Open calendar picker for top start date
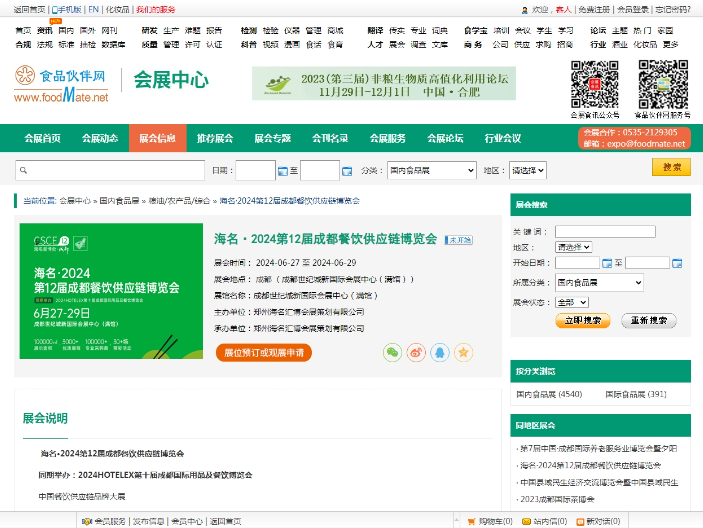 point(283,171)
